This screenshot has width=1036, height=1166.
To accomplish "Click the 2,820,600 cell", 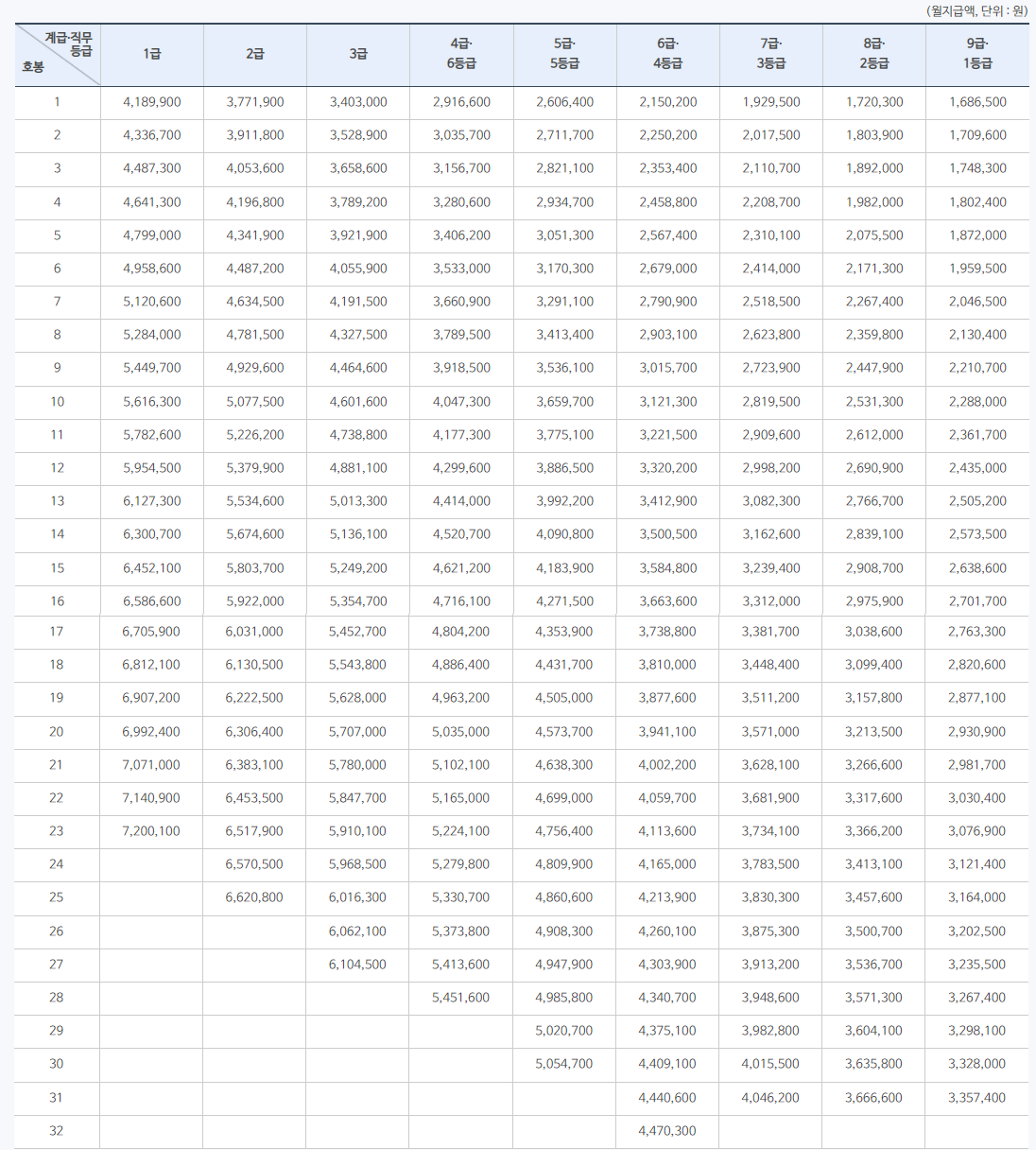I will tap(976, 665).
